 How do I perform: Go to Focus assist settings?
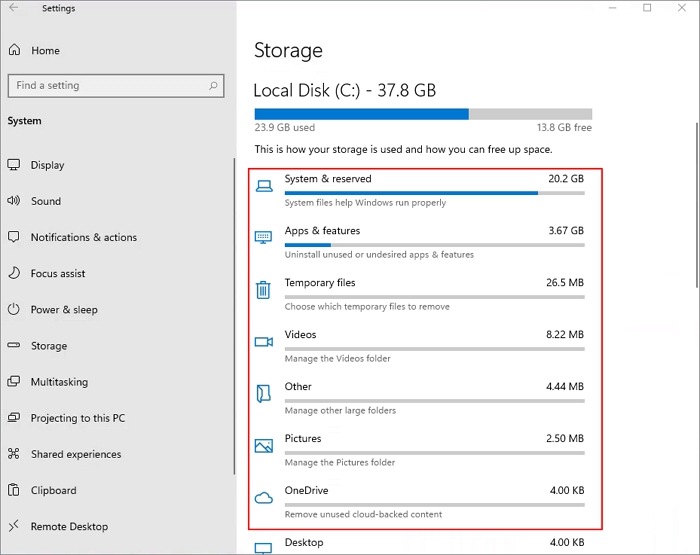pos(58,273)
